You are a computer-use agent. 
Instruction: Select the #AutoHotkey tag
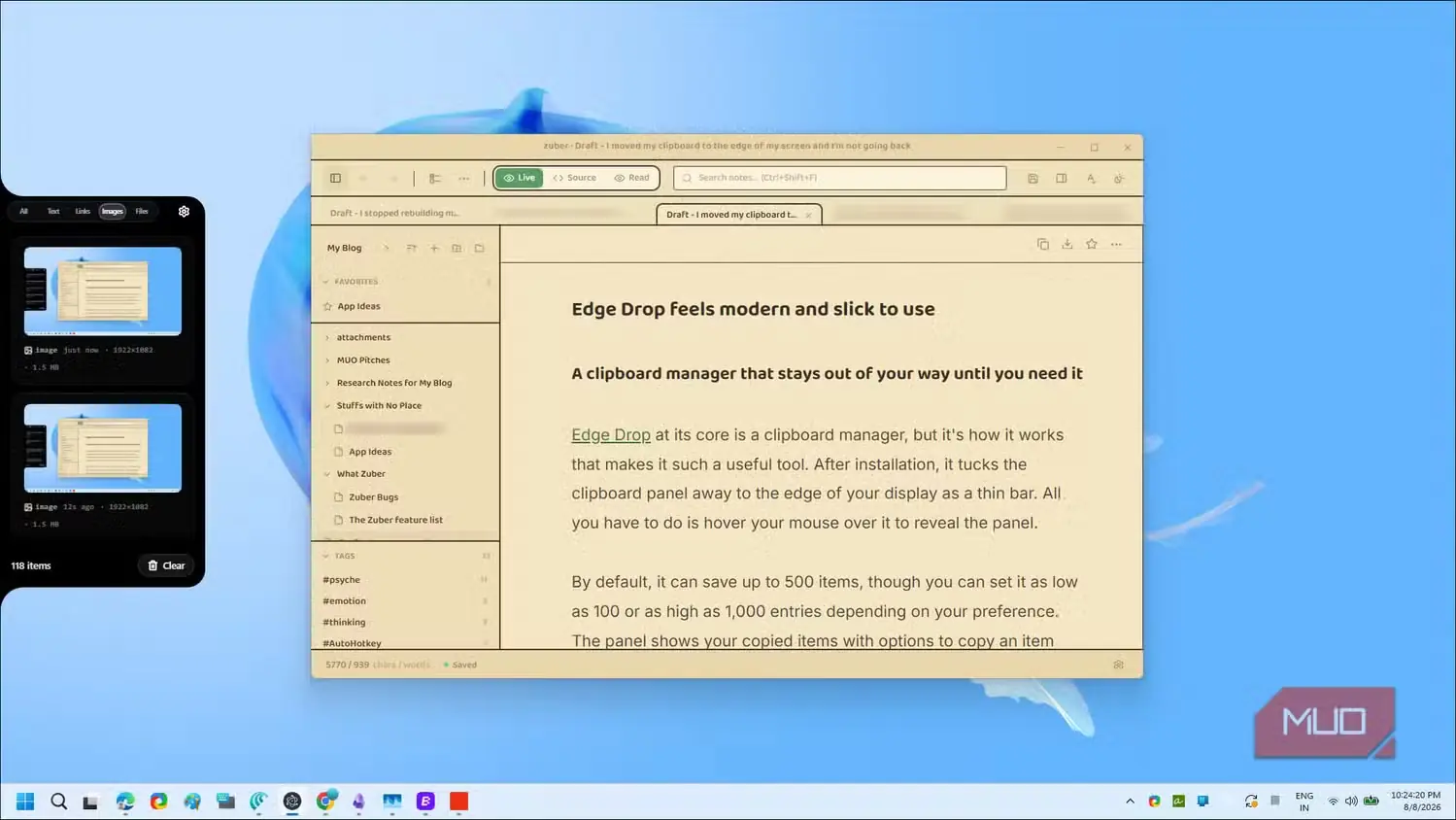point(352,643)
